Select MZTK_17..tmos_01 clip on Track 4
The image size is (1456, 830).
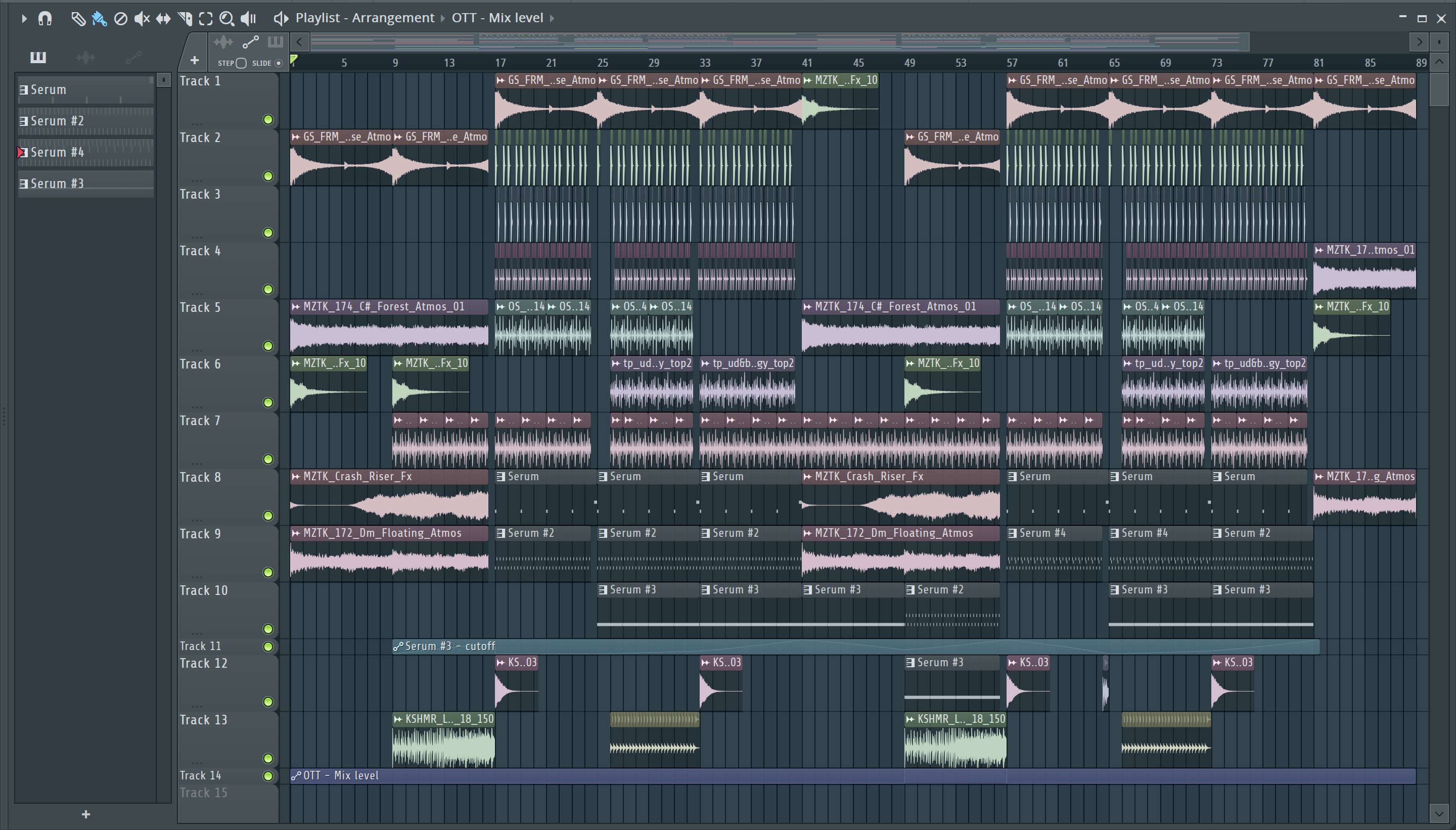click(x=1365, y=271)
